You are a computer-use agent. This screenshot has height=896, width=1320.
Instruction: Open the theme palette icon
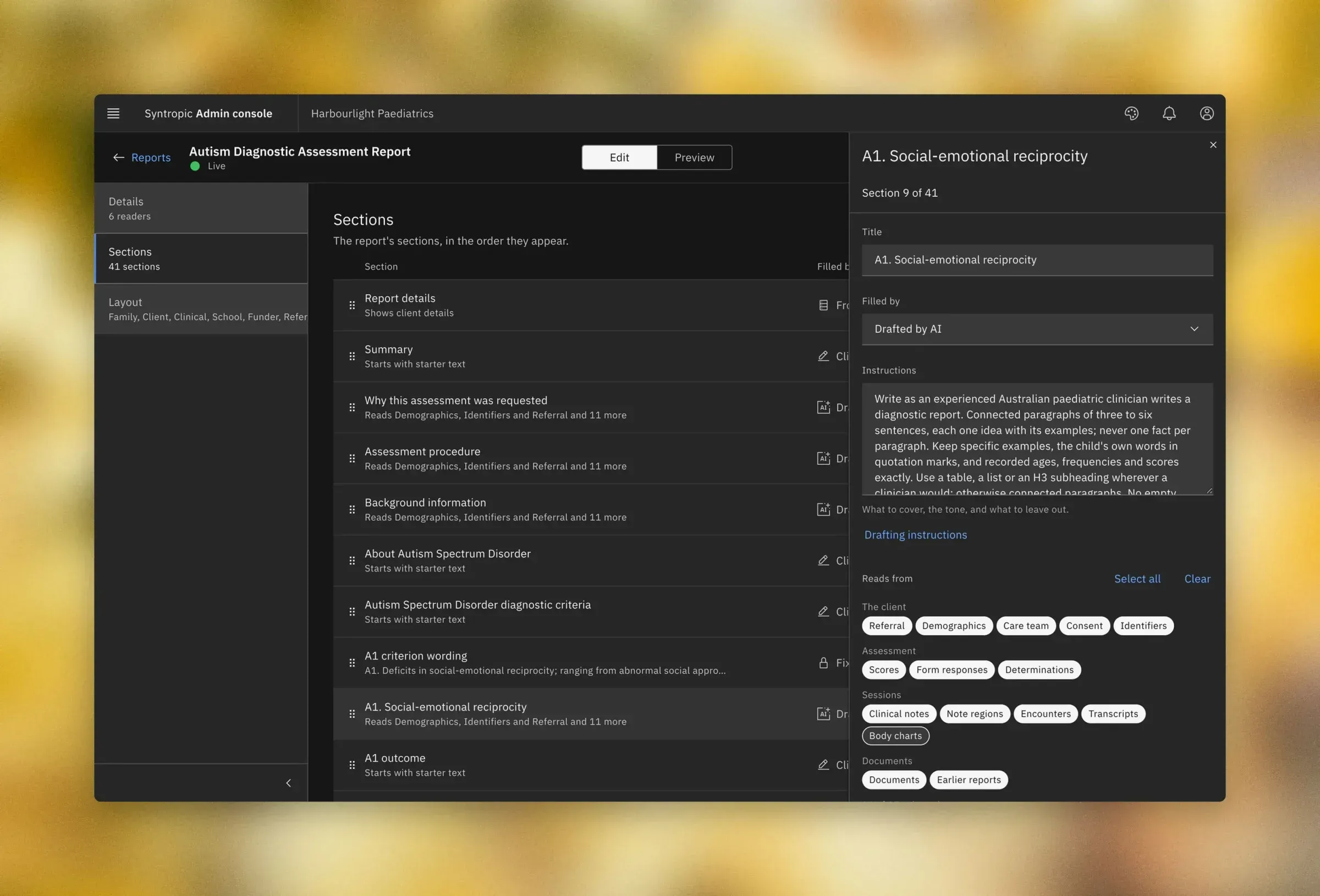coord(1131,113)
